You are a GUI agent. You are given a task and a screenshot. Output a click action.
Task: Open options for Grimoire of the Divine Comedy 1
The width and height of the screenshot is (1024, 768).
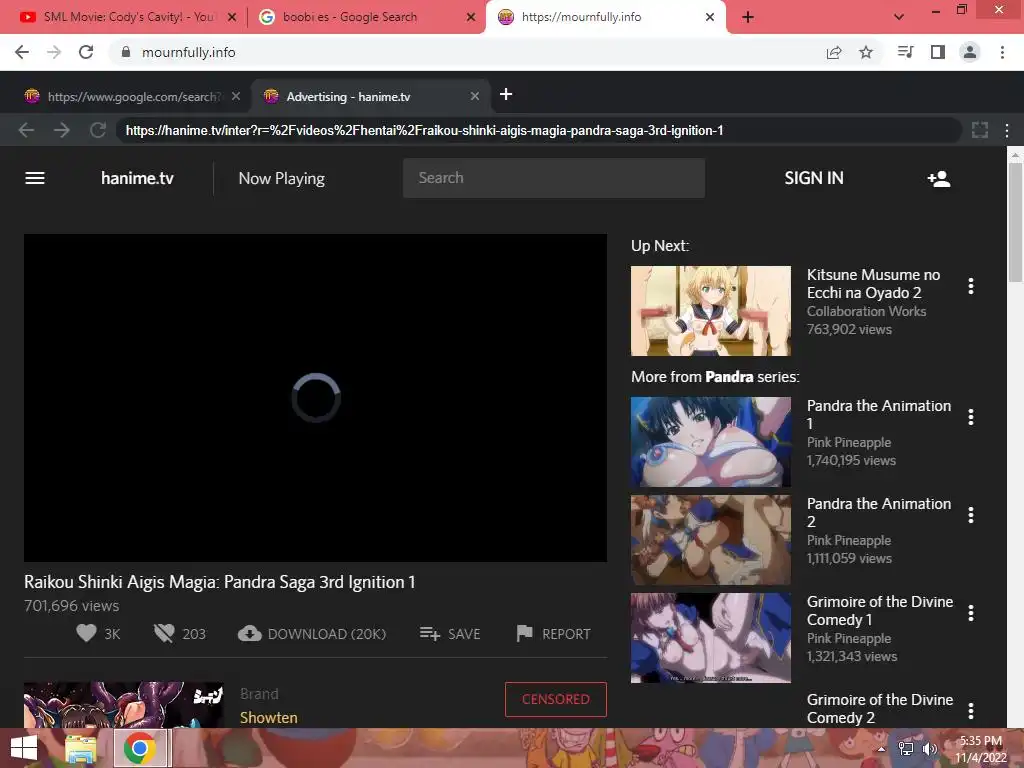tap(971, 613)
